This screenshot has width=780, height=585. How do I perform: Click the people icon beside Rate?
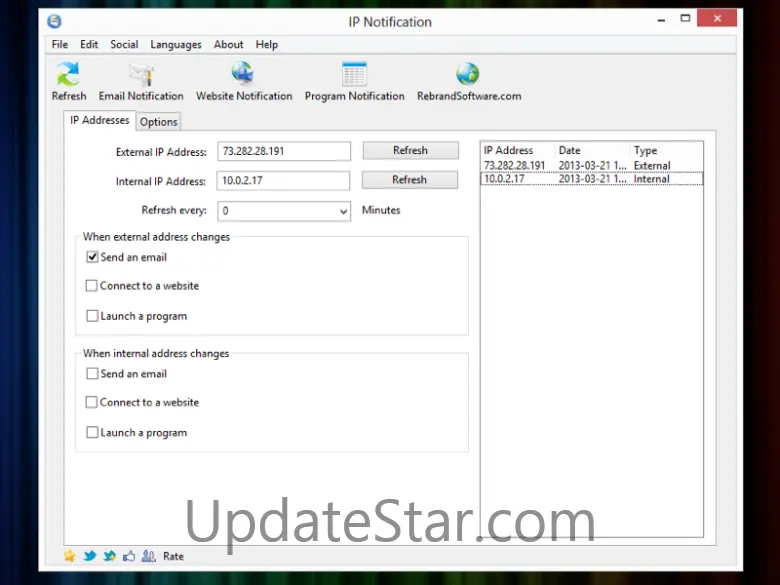tap(148, 556)
